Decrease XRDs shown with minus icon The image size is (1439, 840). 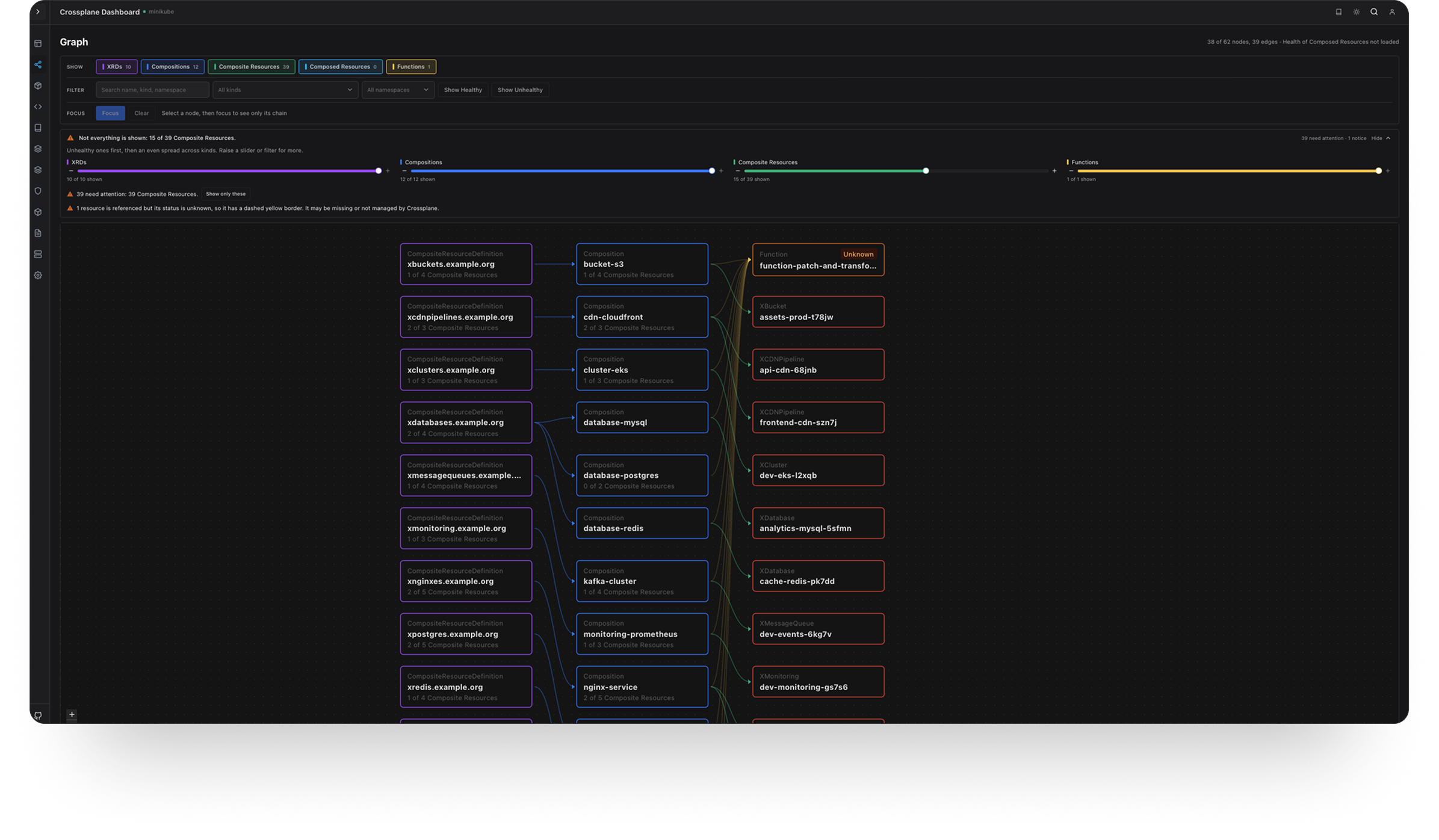tap(71, 171)
